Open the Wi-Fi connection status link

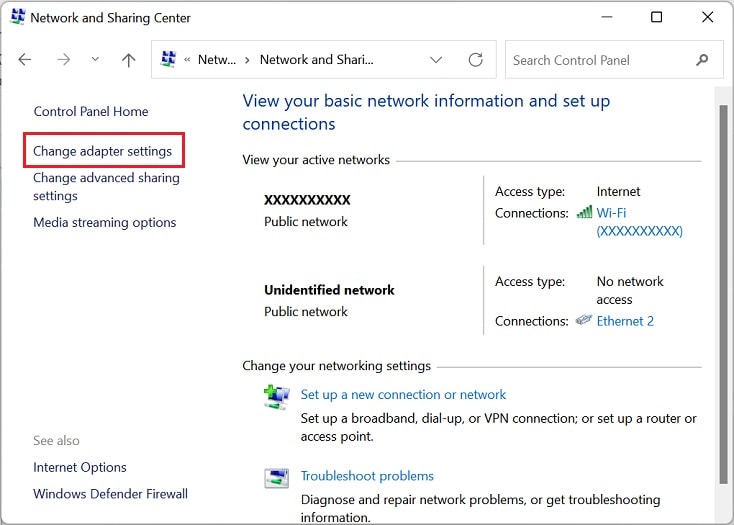[639, 222]
